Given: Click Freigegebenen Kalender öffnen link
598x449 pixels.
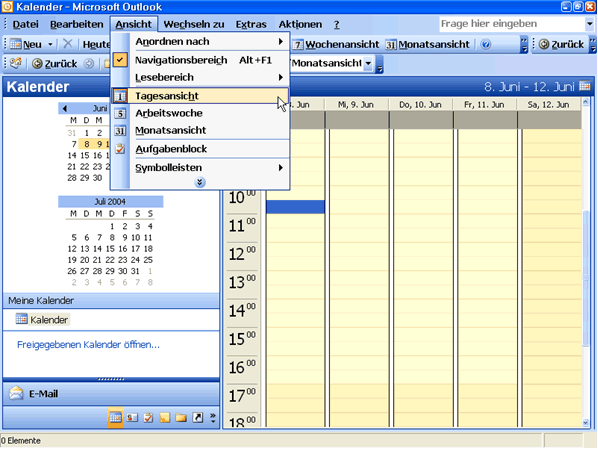Looking at the screenshot, I should click(88, 344).
